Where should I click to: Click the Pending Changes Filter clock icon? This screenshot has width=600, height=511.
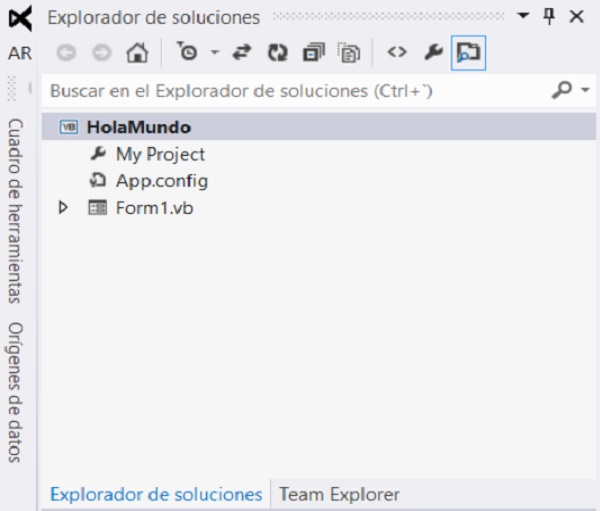pyautogui.click(x=187, y=51)
